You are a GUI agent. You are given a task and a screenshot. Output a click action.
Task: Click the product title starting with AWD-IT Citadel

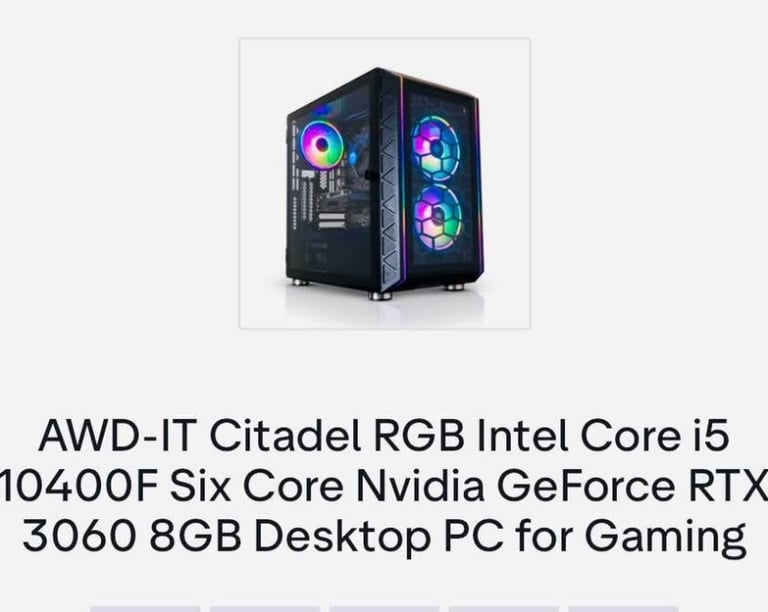384,485
